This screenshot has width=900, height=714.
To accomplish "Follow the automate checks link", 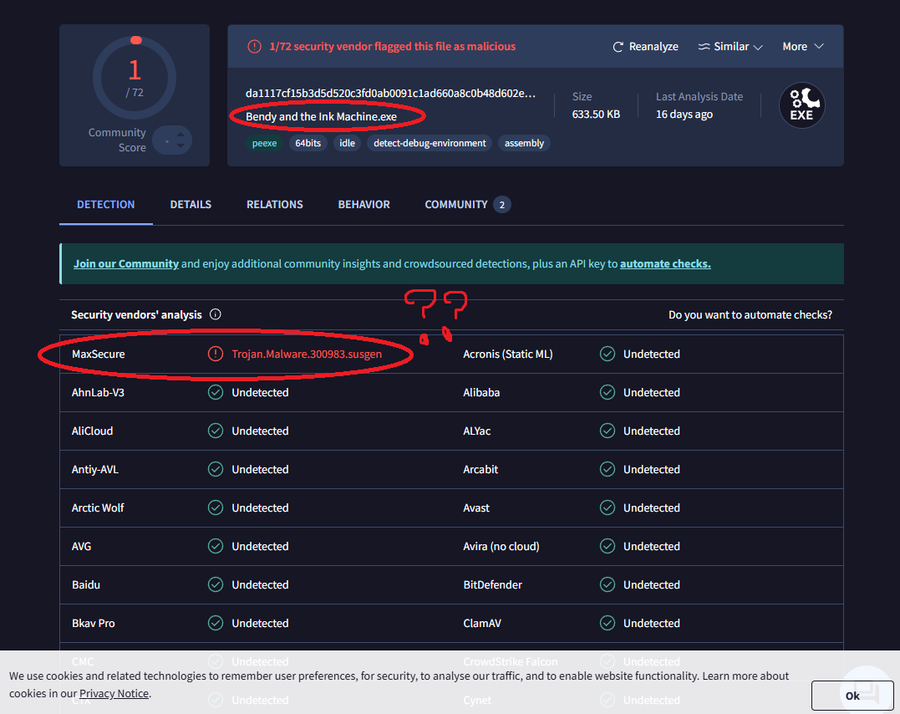I will [x=665, y=264].
